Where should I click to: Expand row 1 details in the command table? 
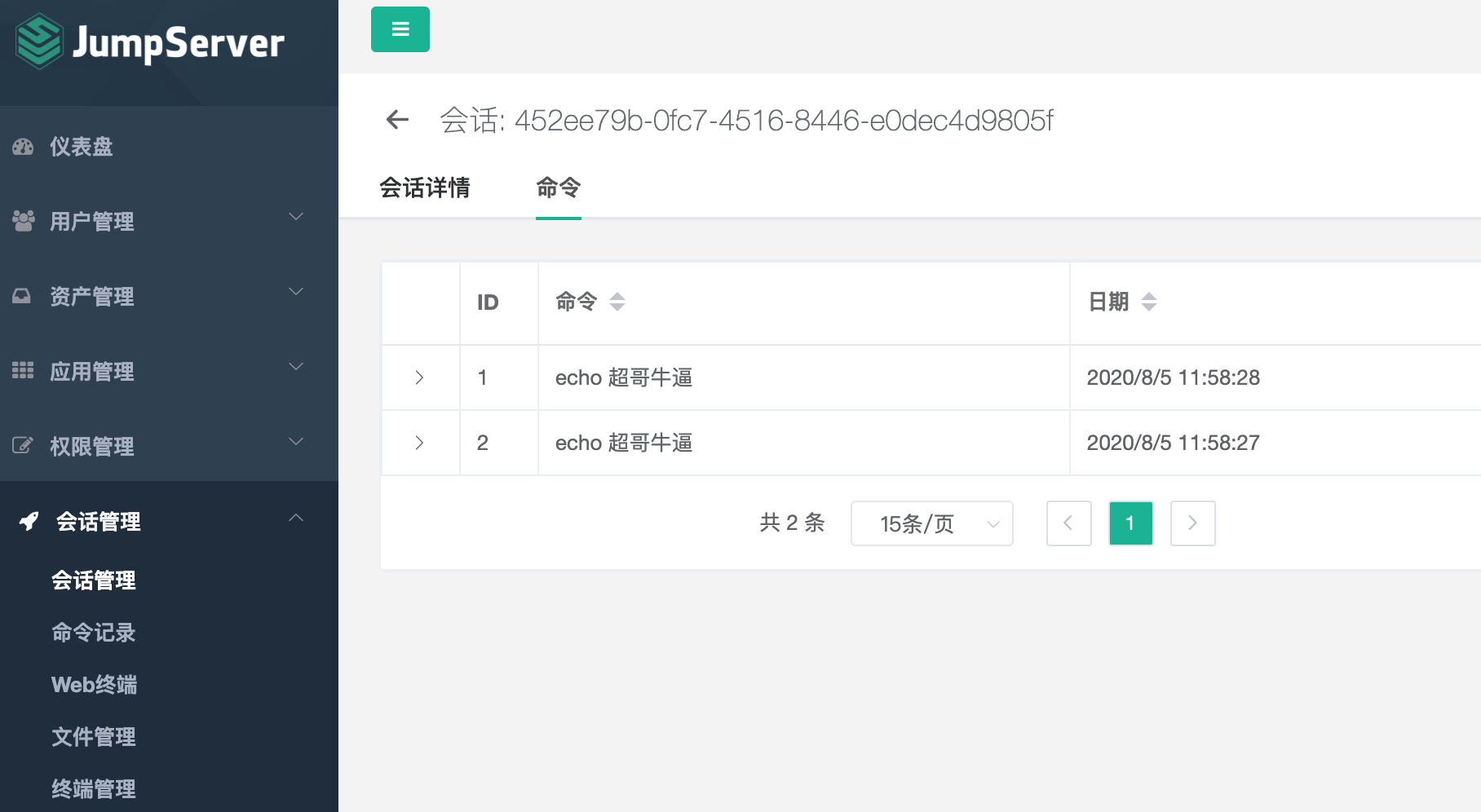(x=419, y=377)
